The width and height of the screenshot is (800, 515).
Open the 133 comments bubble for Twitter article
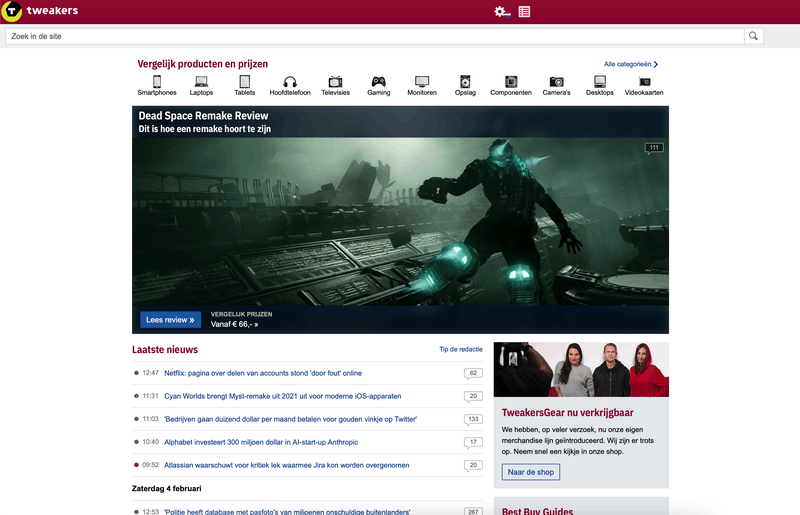473,420
